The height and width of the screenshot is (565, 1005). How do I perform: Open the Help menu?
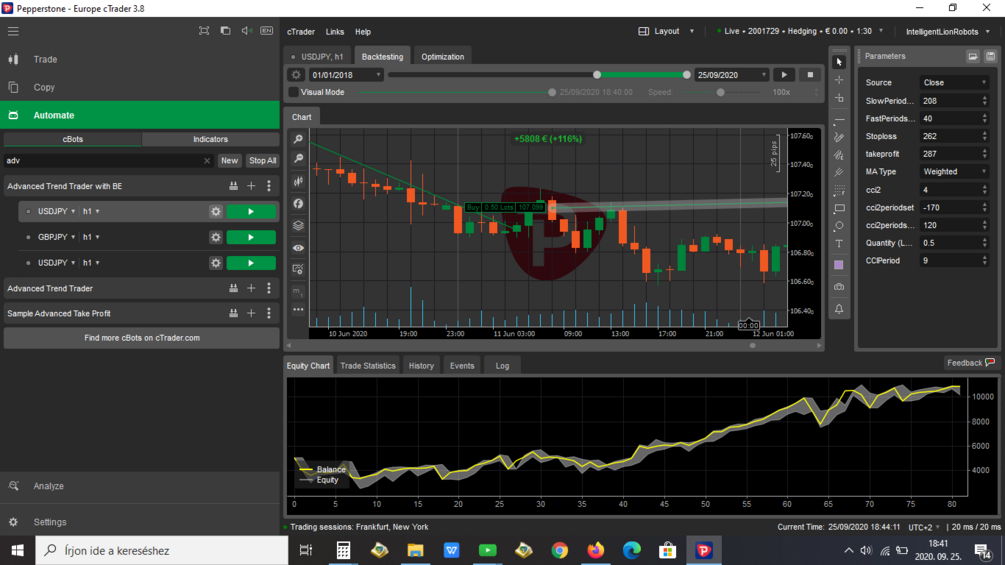[363, 31]
